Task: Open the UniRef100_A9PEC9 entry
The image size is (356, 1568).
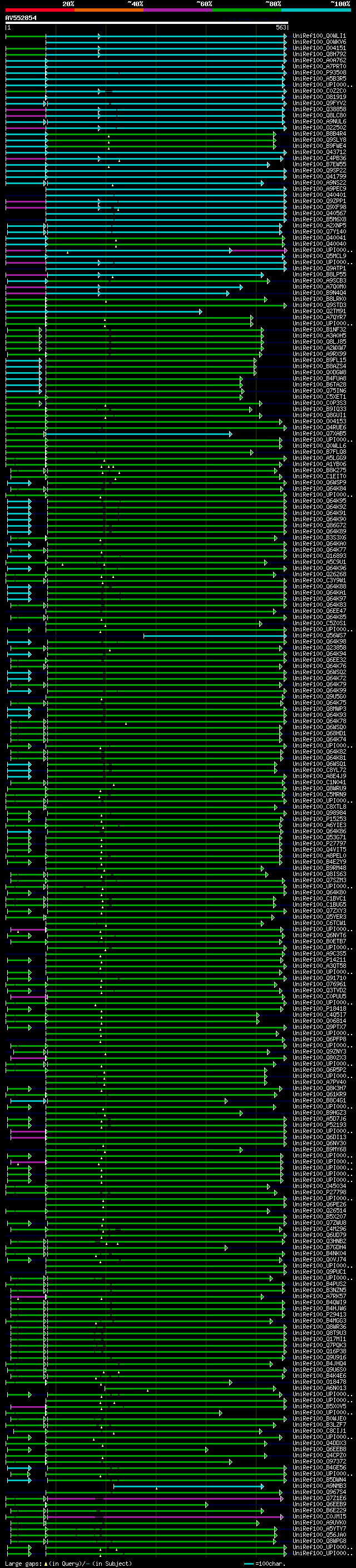Action: pos(319,189)
